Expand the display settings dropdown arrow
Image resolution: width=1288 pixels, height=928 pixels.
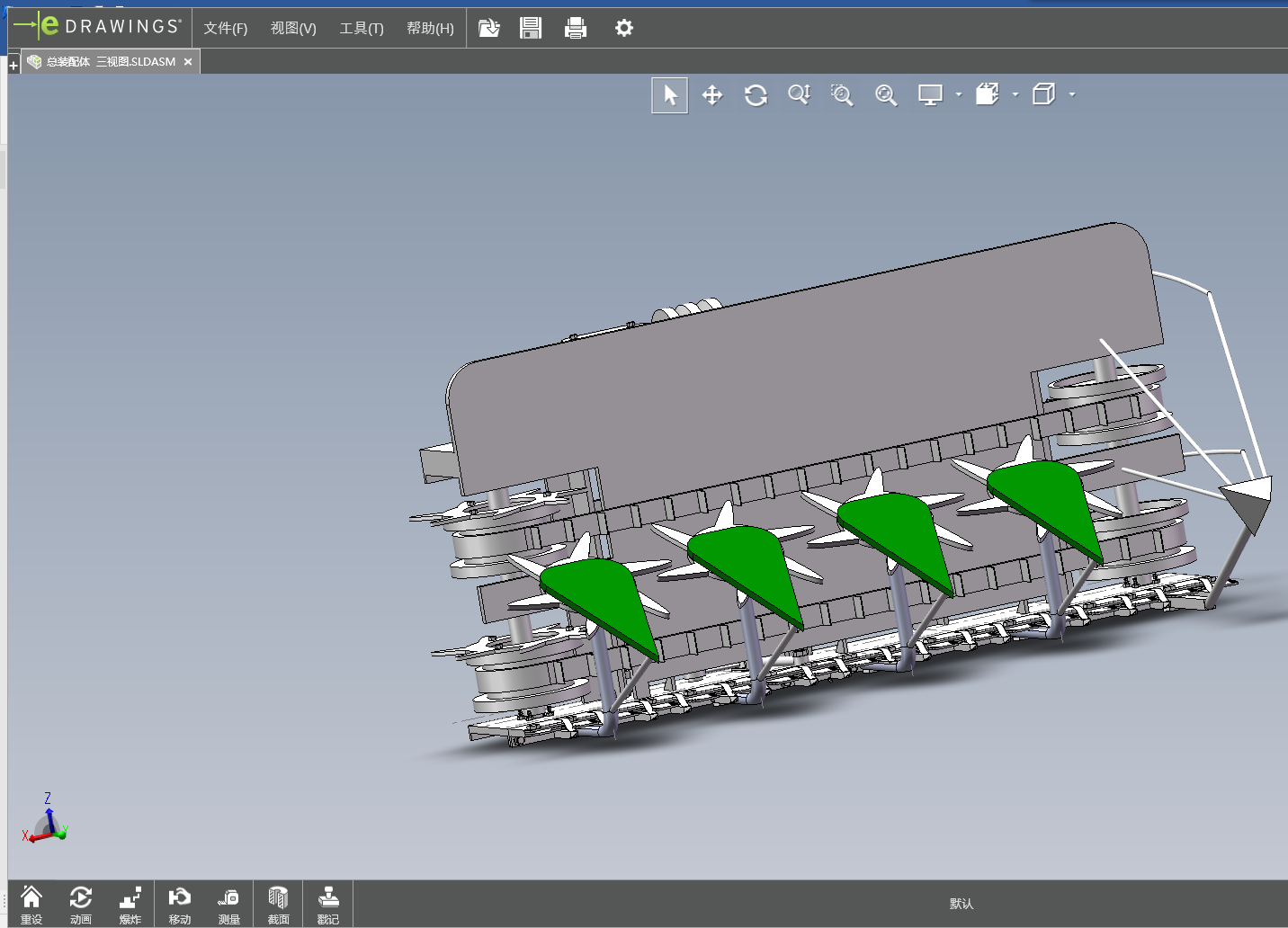coord(959,94)
